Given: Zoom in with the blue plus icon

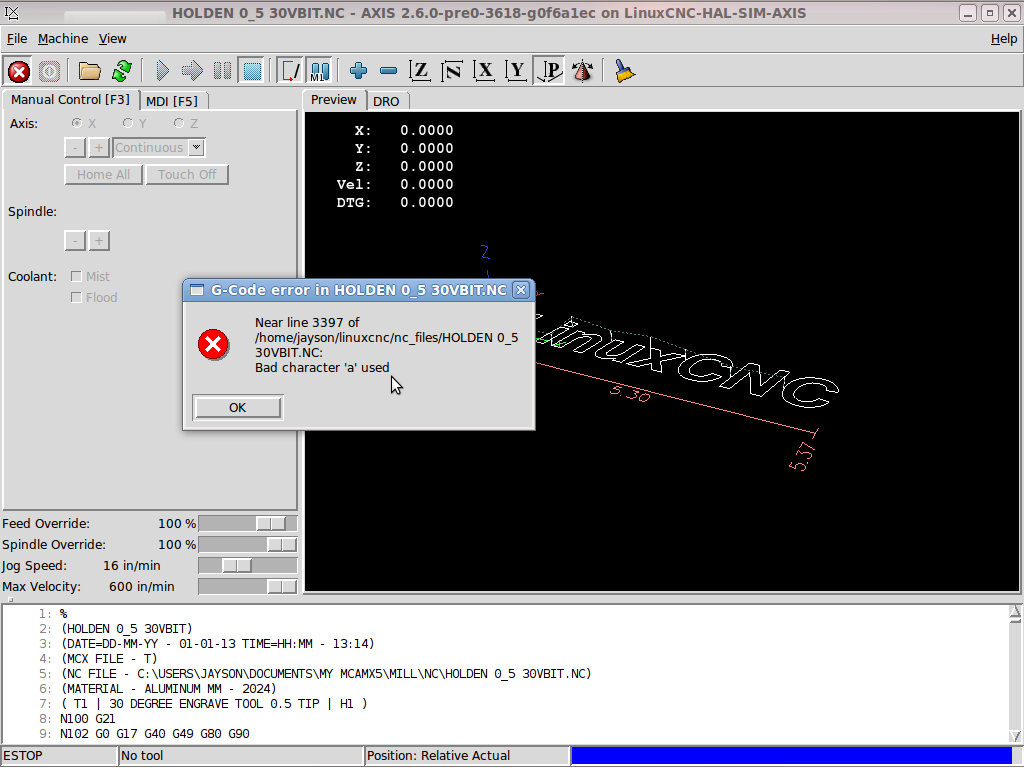Looking at the screenshot, I should tap(359, 71).
